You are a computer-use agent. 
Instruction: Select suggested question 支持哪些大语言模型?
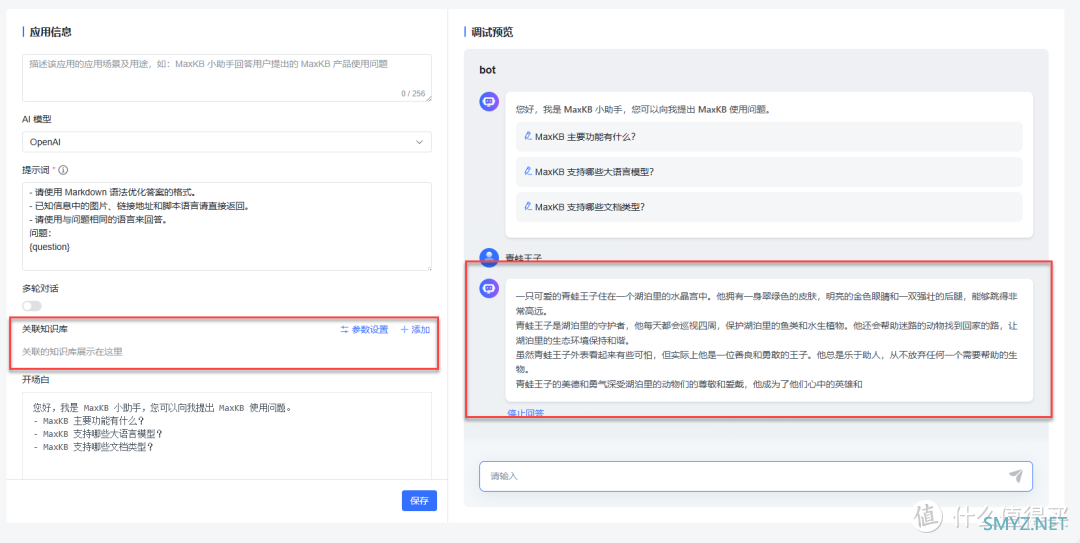(x=769, y=172)
